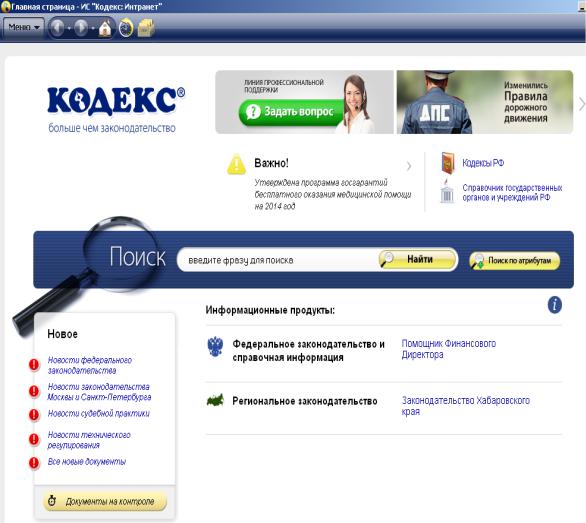The image size is (586, 523).
Task: Advance banners with right edge chevron
Action: 582,104
